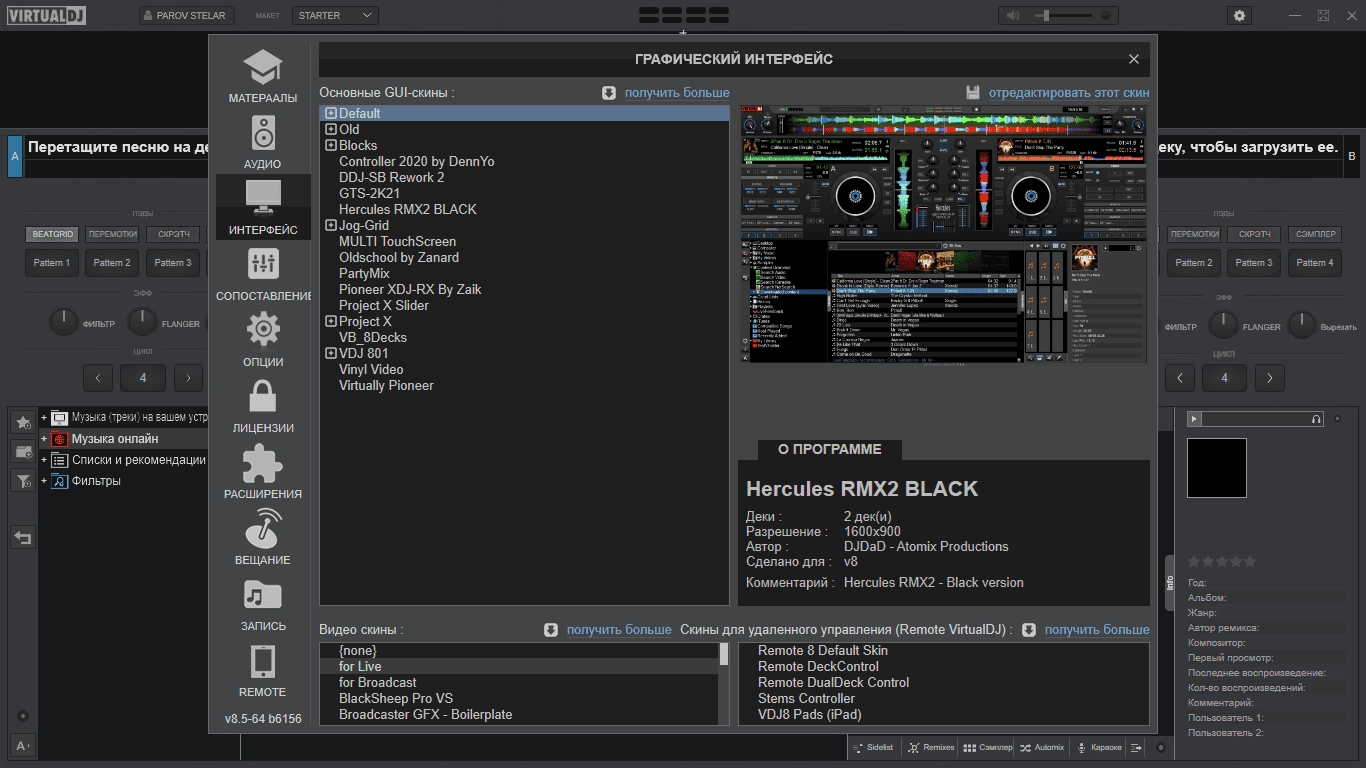This screenshot has width=1366, height=768.
Task: Expand the Jog-Grid skin group
Action: 331,226
